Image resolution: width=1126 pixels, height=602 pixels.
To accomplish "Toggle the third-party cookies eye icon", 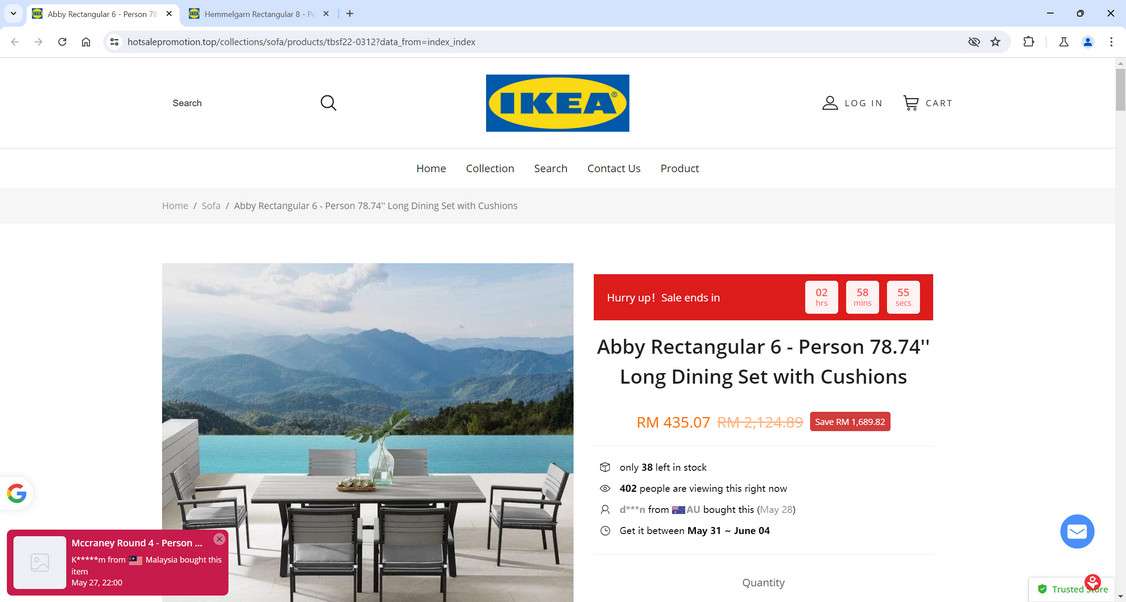I will point(974,42).
